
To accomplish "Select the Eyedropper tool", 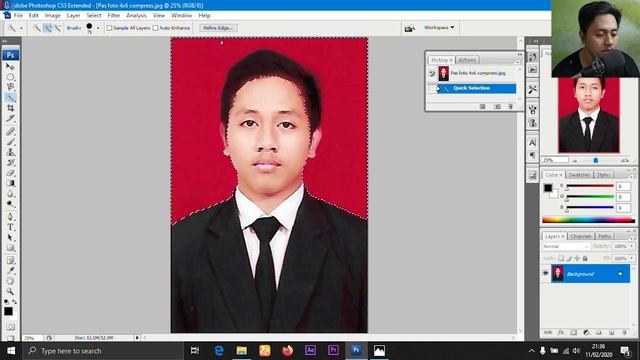I will (x=10, y=271).
